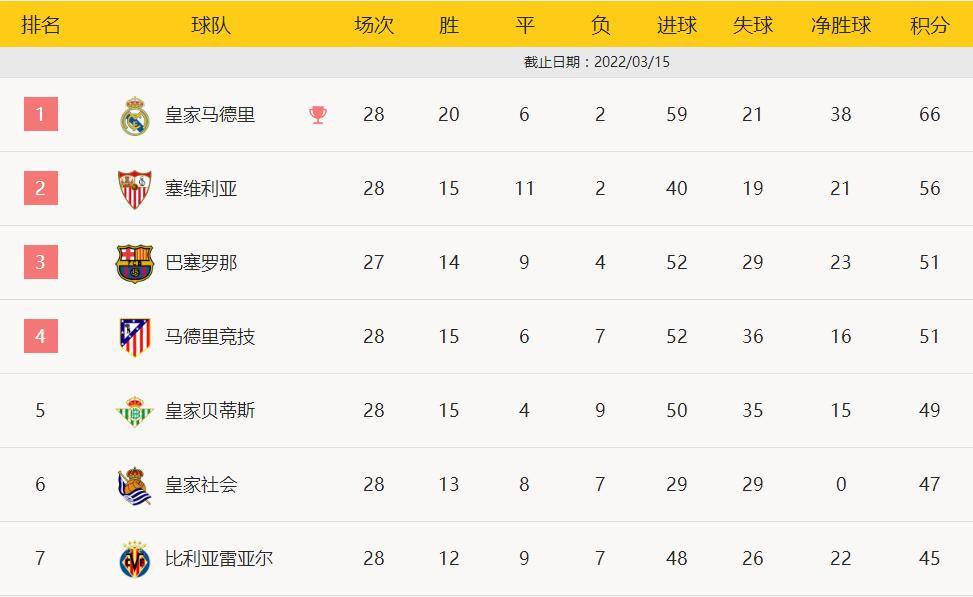Open the 马德里竞技 team page
The image size is (973, 597).
tap(210, 337)
